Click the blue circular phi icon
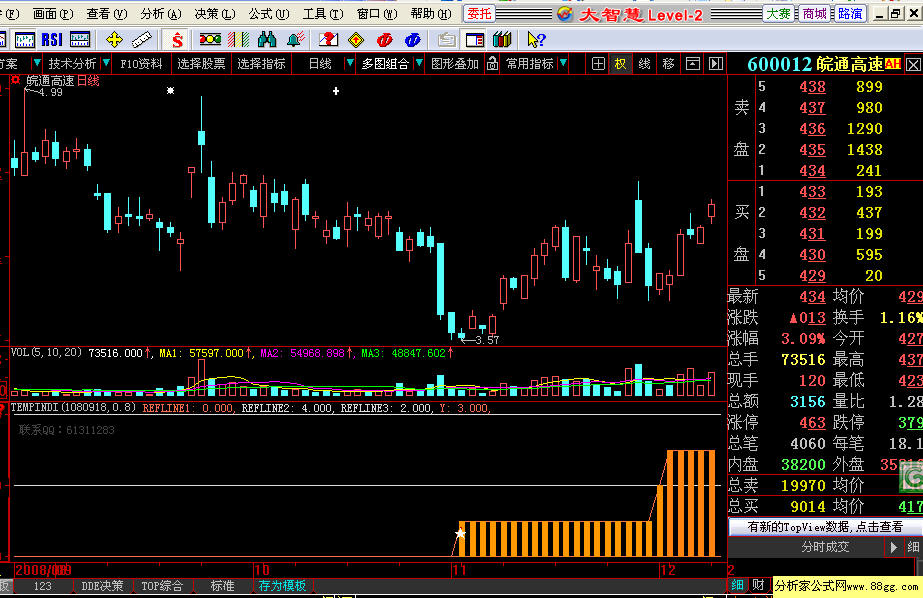This screenshot has height=598, width=923. pyautogui.click(x=413, y=39)
